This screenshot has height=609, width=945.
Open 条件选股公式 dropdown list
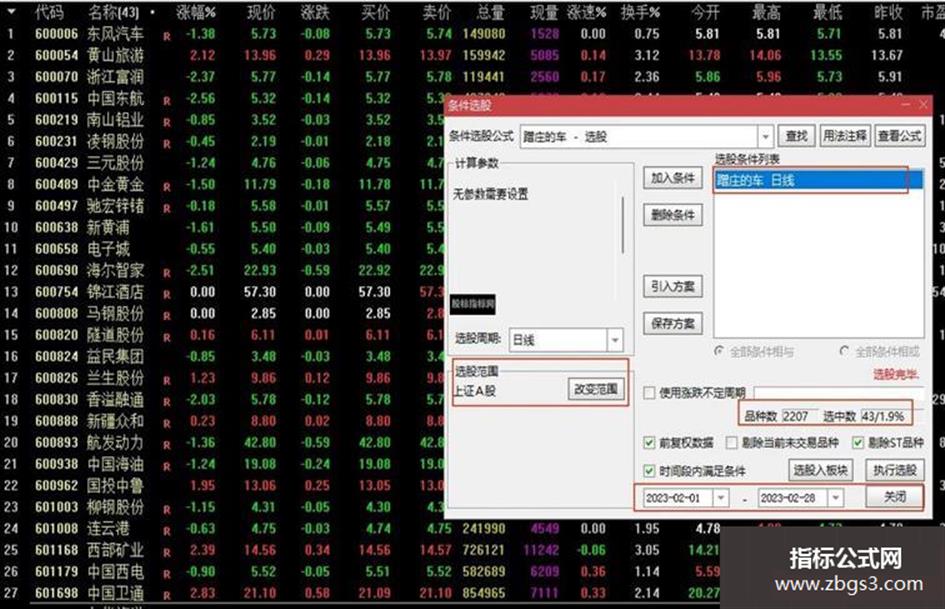(765, 137)
